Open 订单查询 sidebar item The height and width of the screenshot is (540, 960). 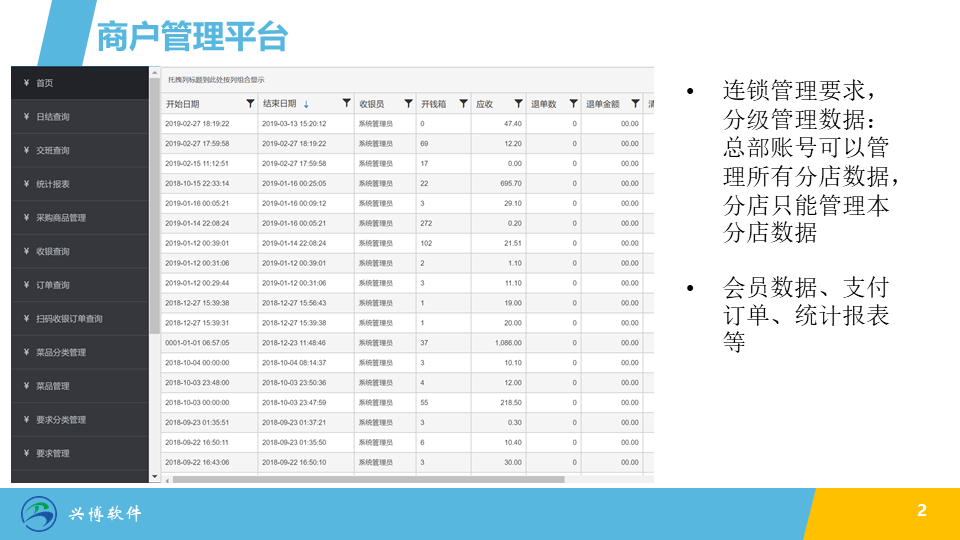click(x=80, y=285)
